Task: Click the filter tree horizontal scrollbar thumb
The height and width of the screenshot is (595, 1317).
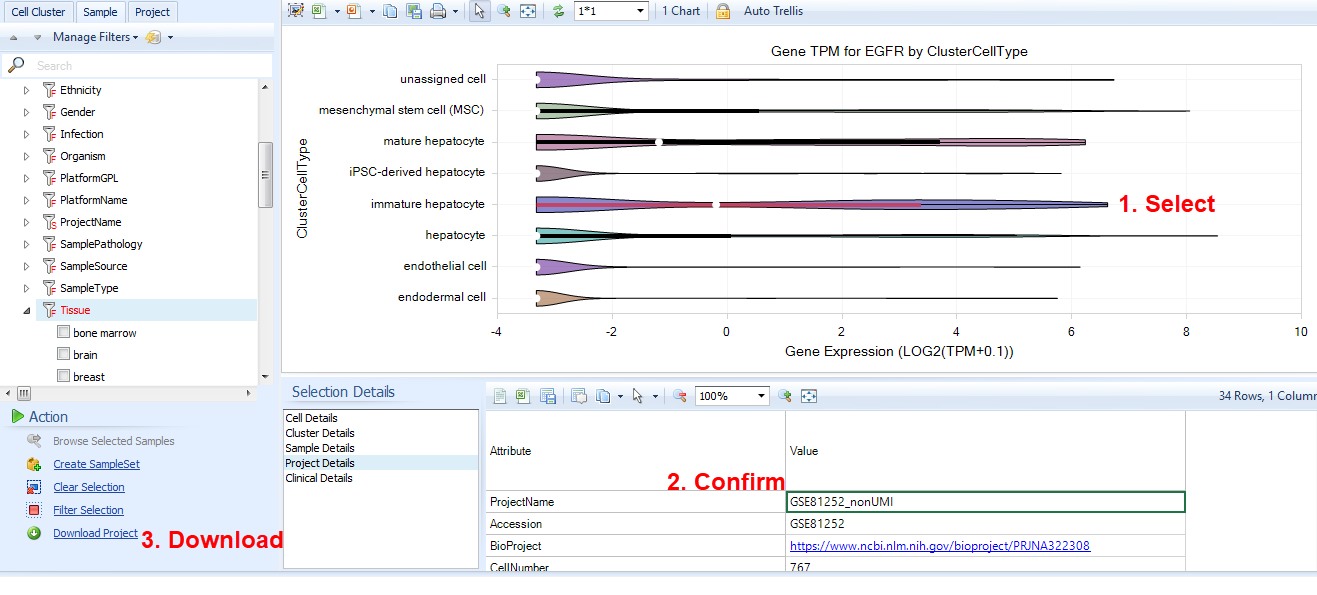Action: pyautogui.click(x=24, y=393)
